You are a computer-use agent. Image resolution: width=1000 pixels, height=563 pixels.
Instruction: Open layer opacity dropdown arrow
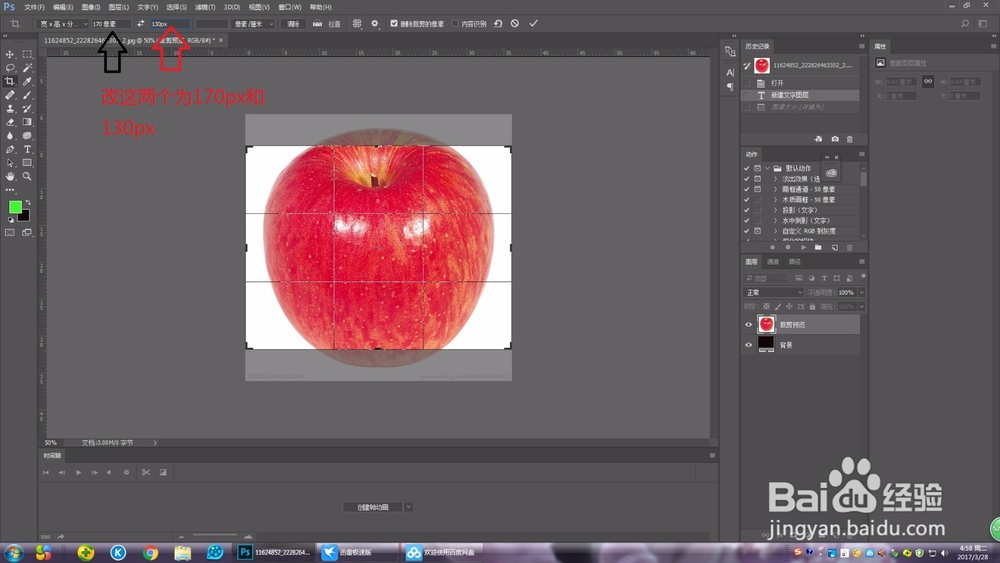click(x=862, y=292)
